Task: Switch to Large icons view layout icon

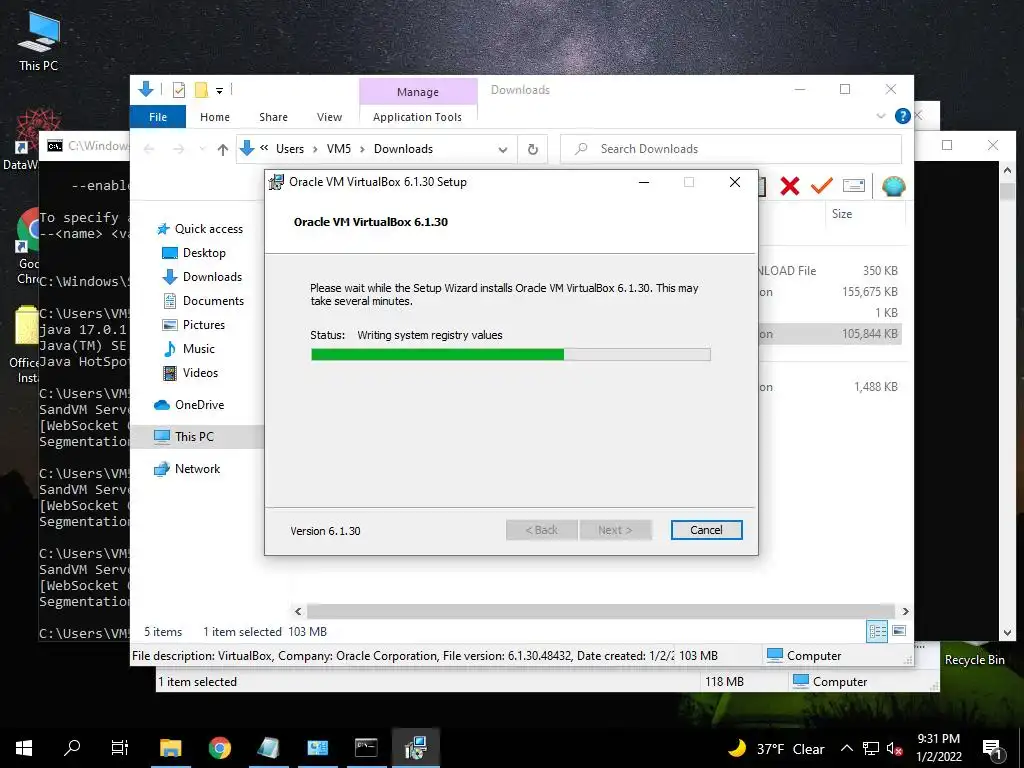Action: click(x=899, y=631)
